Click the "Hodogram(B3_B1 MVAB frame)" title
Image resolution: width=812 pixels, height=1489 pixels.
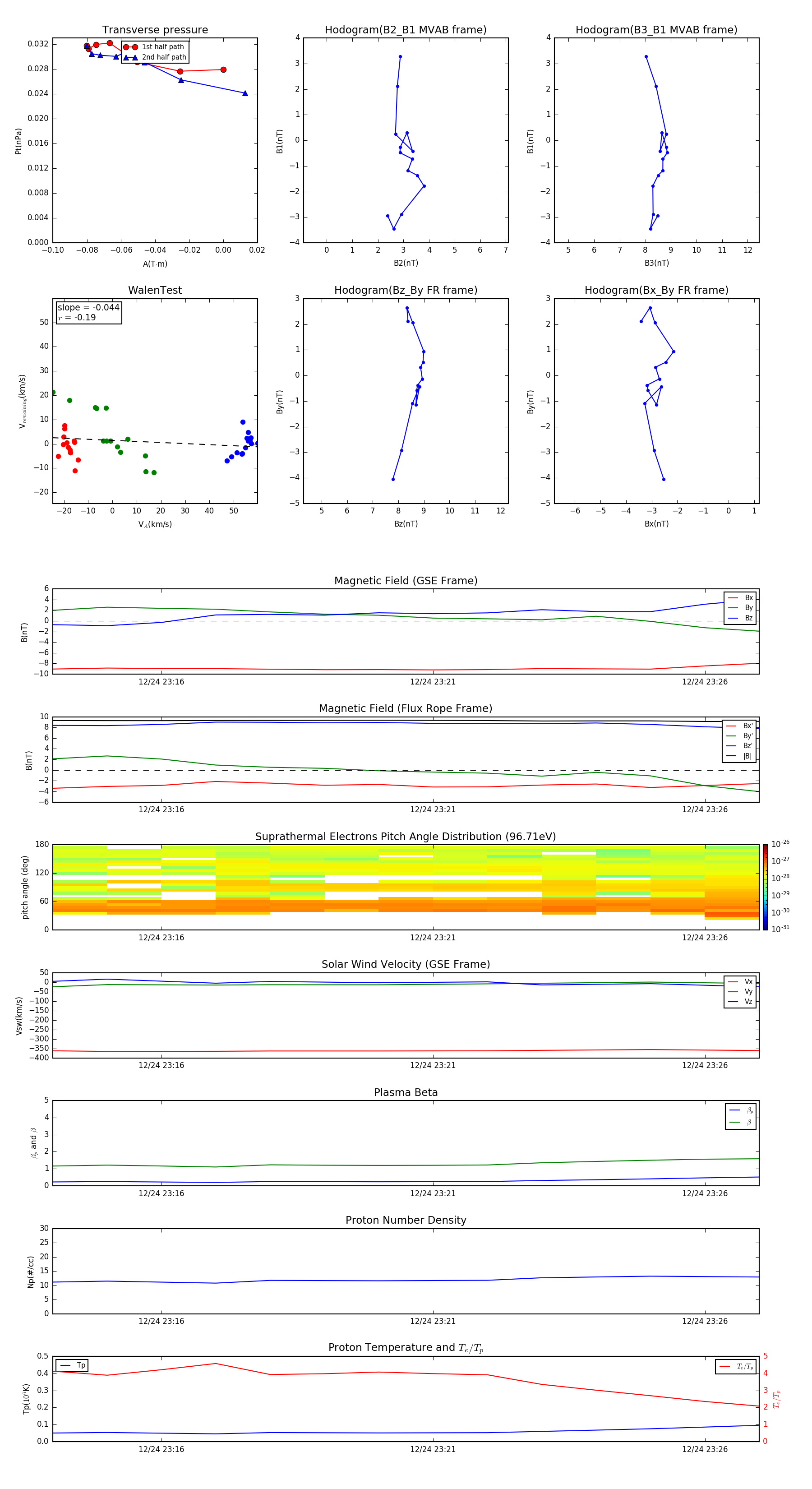pyautogui.click(x=656, y=30)
